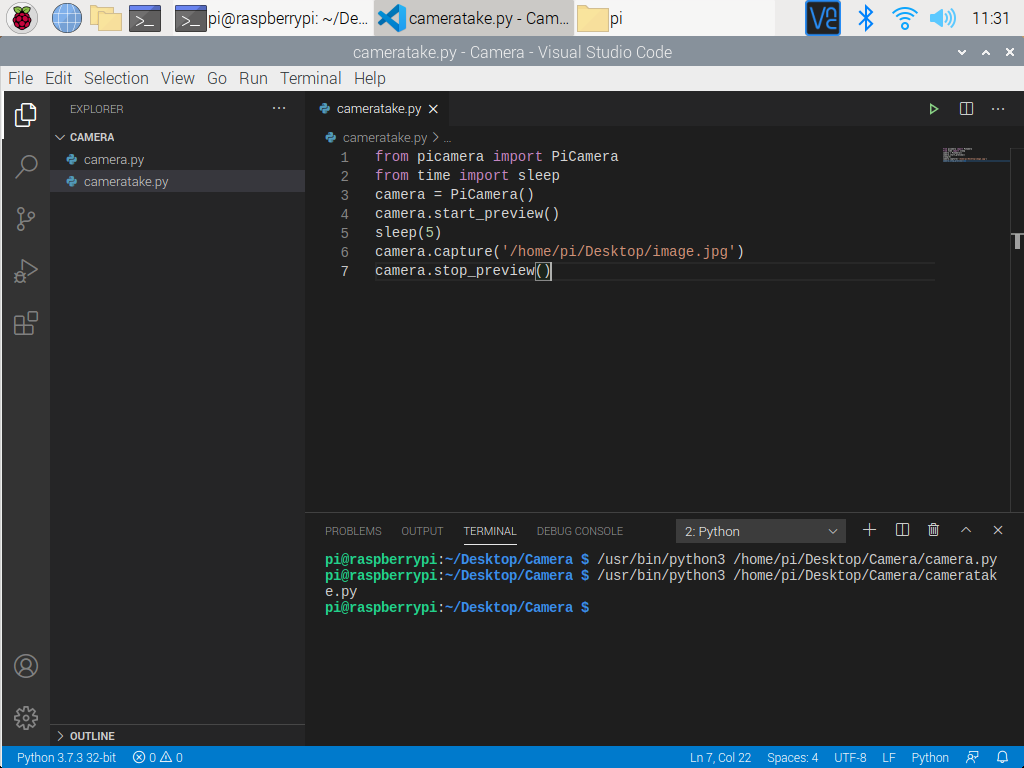Image resolution: width=1024 pixels, height=768 pixels.
Task: Click the code minimap preview
Action: [975, 155]
